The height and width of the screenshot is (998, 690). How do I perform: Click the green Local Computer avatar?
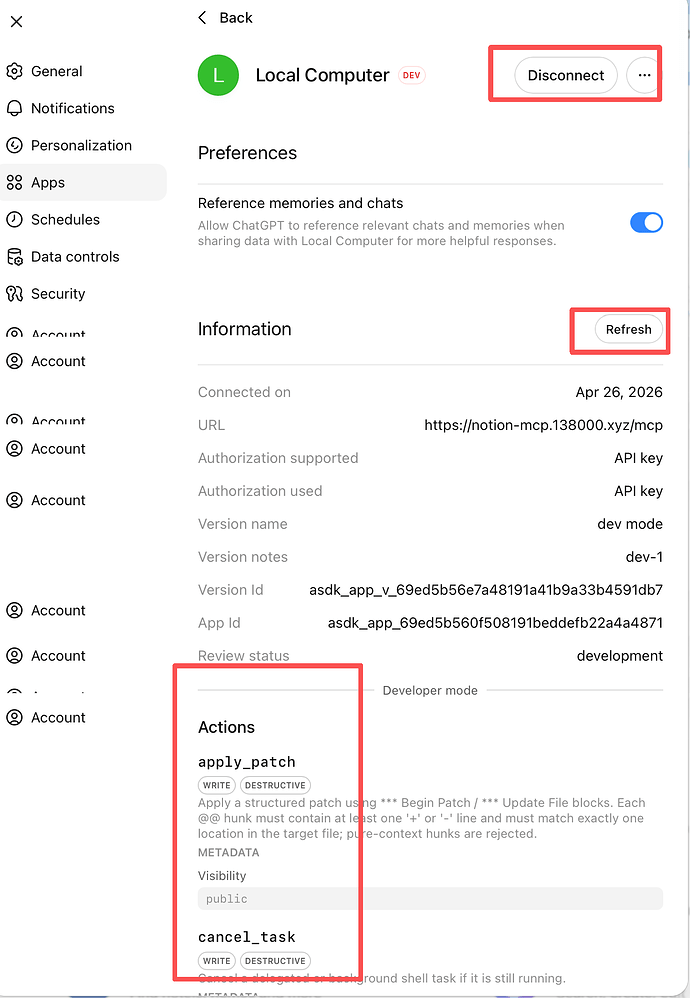[218, 75]
